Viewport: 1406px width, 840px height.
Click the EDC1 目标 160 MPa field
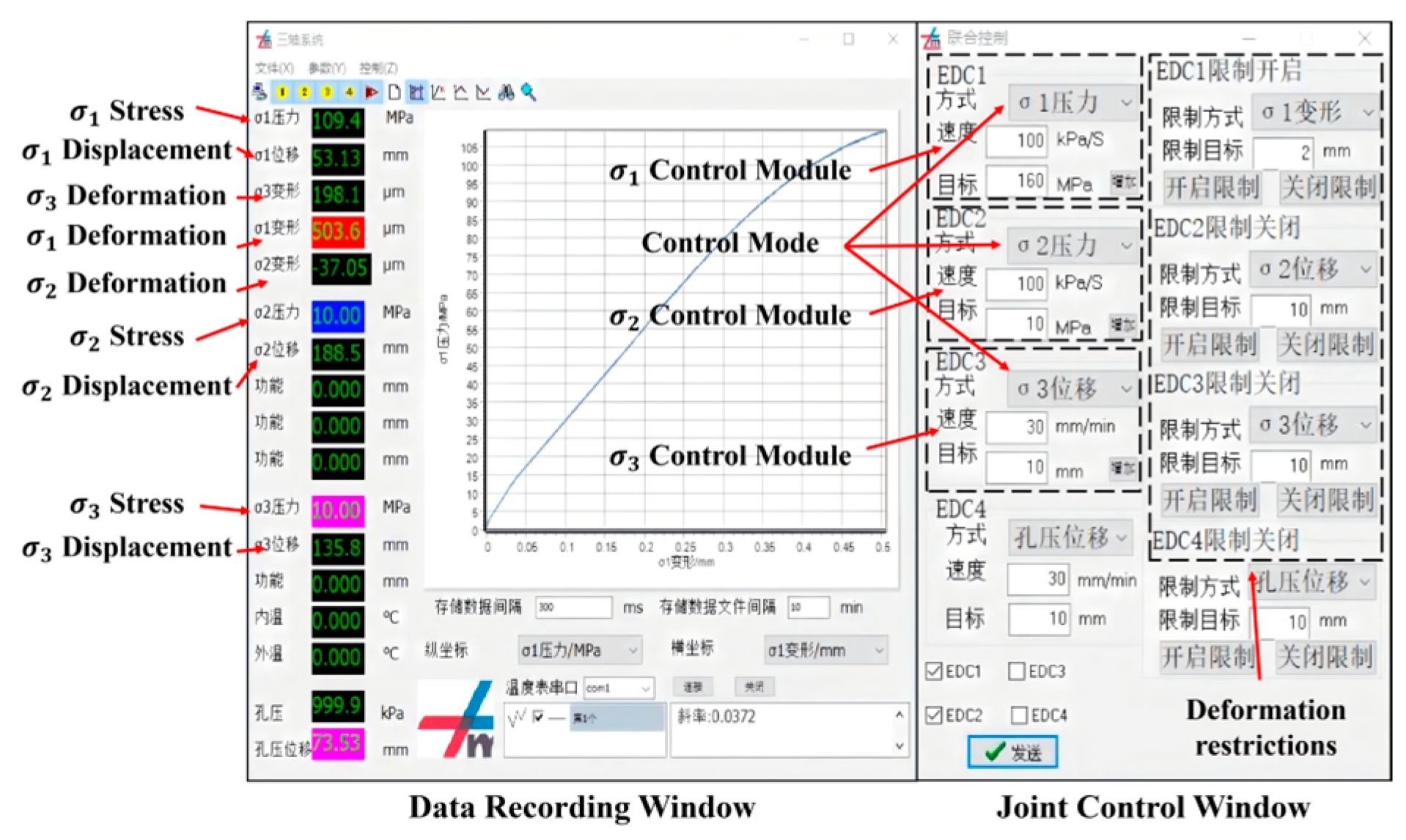[1017, 180]
